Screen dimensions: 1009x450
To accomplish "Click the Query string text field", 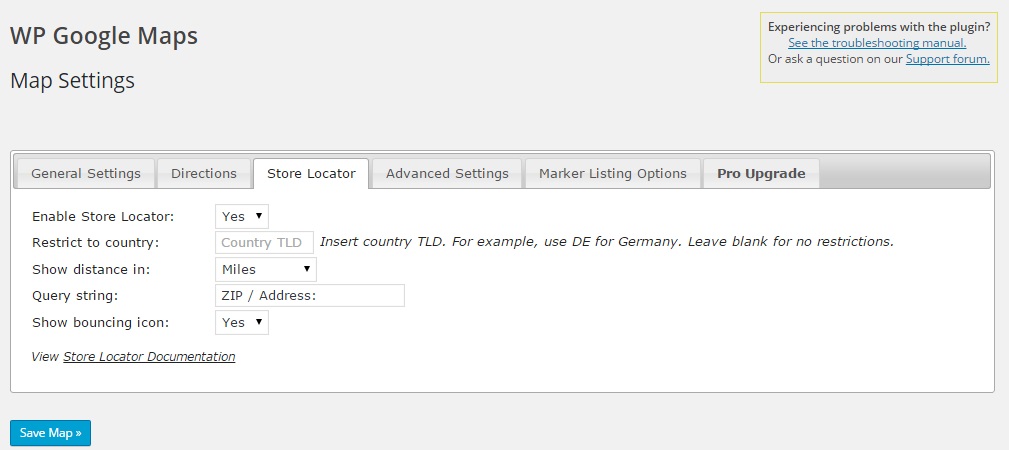I will click(x=310, y=295).
